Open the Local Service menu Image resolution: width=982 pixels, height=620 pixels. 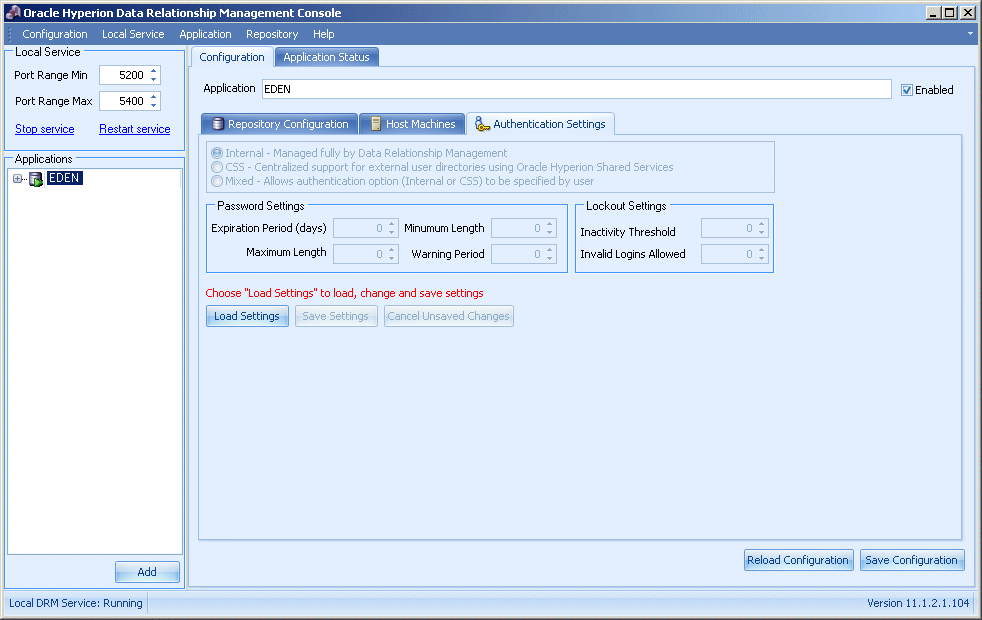[133, 34]
